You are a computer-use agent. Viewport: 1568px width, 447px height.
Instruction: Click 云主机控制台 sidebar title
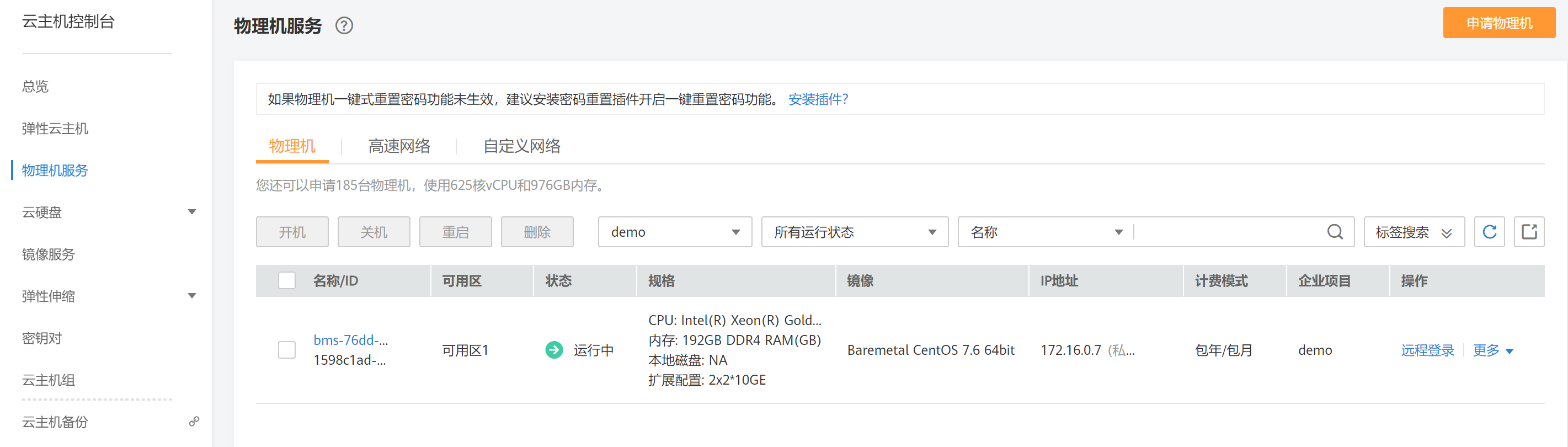click(68, 22)
